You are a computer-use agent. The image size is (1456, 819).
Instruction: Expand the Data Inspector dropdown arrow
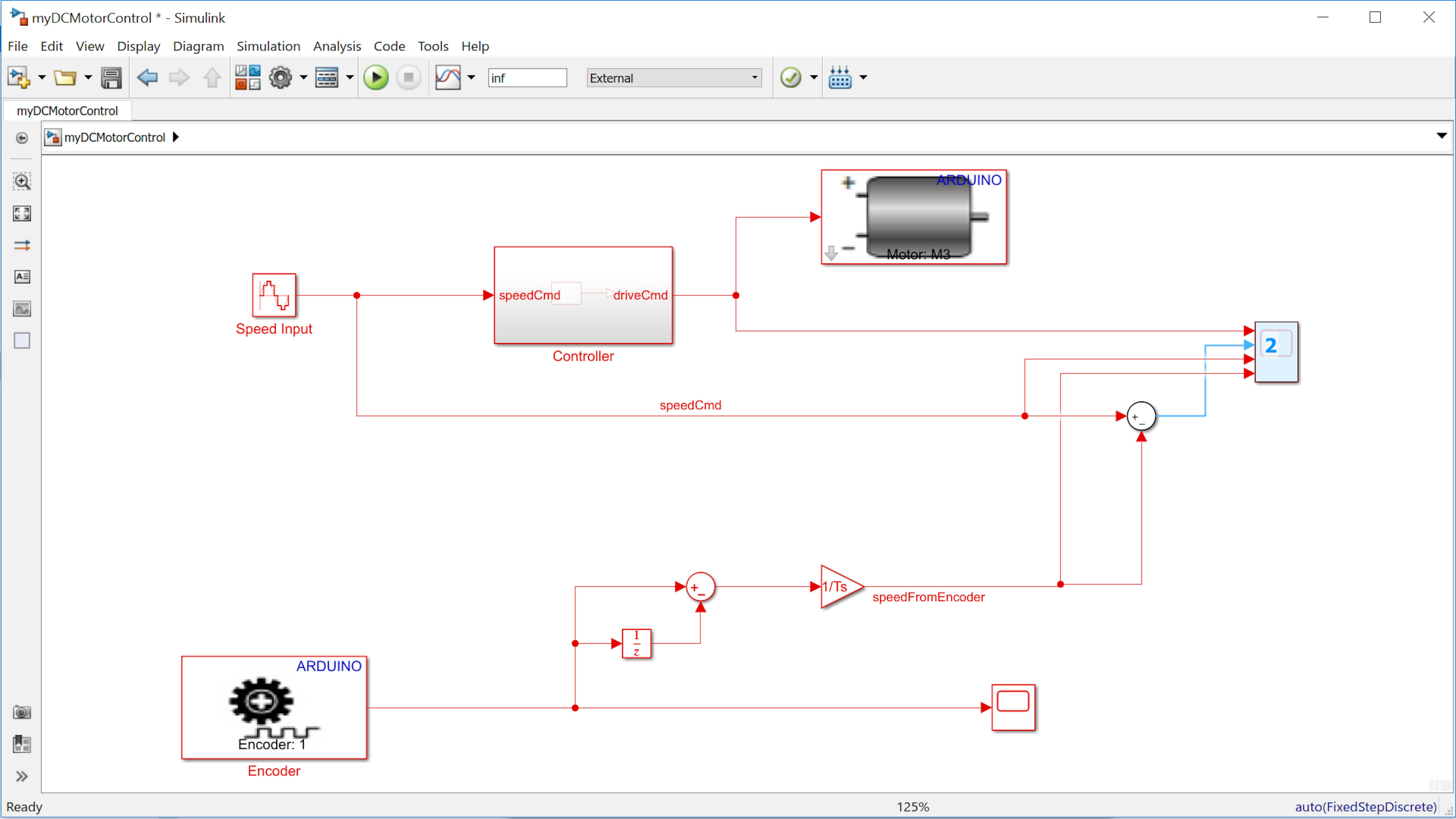pos(472,77)
